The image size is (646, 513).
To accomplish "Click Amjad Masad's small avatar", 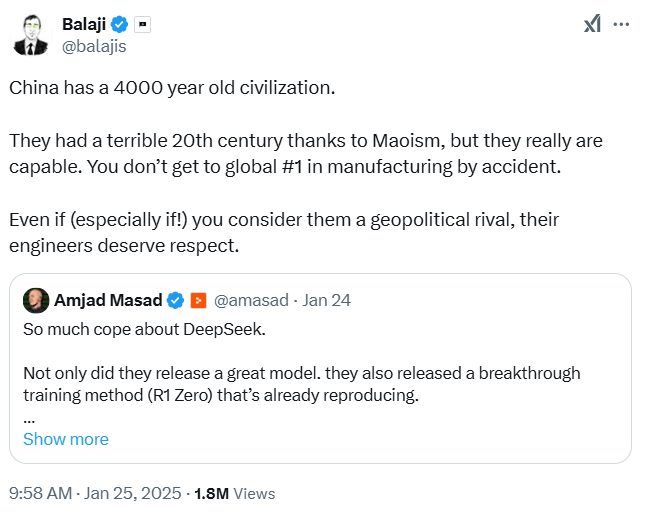I will 36,300.
